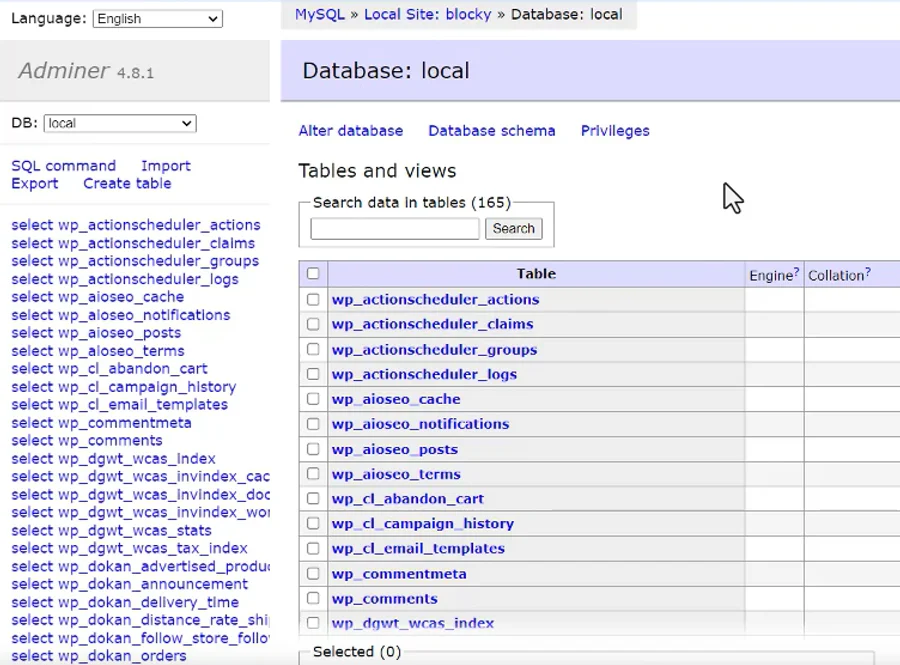Sidebar: select wp_dokan_announcement

point(130,584)
